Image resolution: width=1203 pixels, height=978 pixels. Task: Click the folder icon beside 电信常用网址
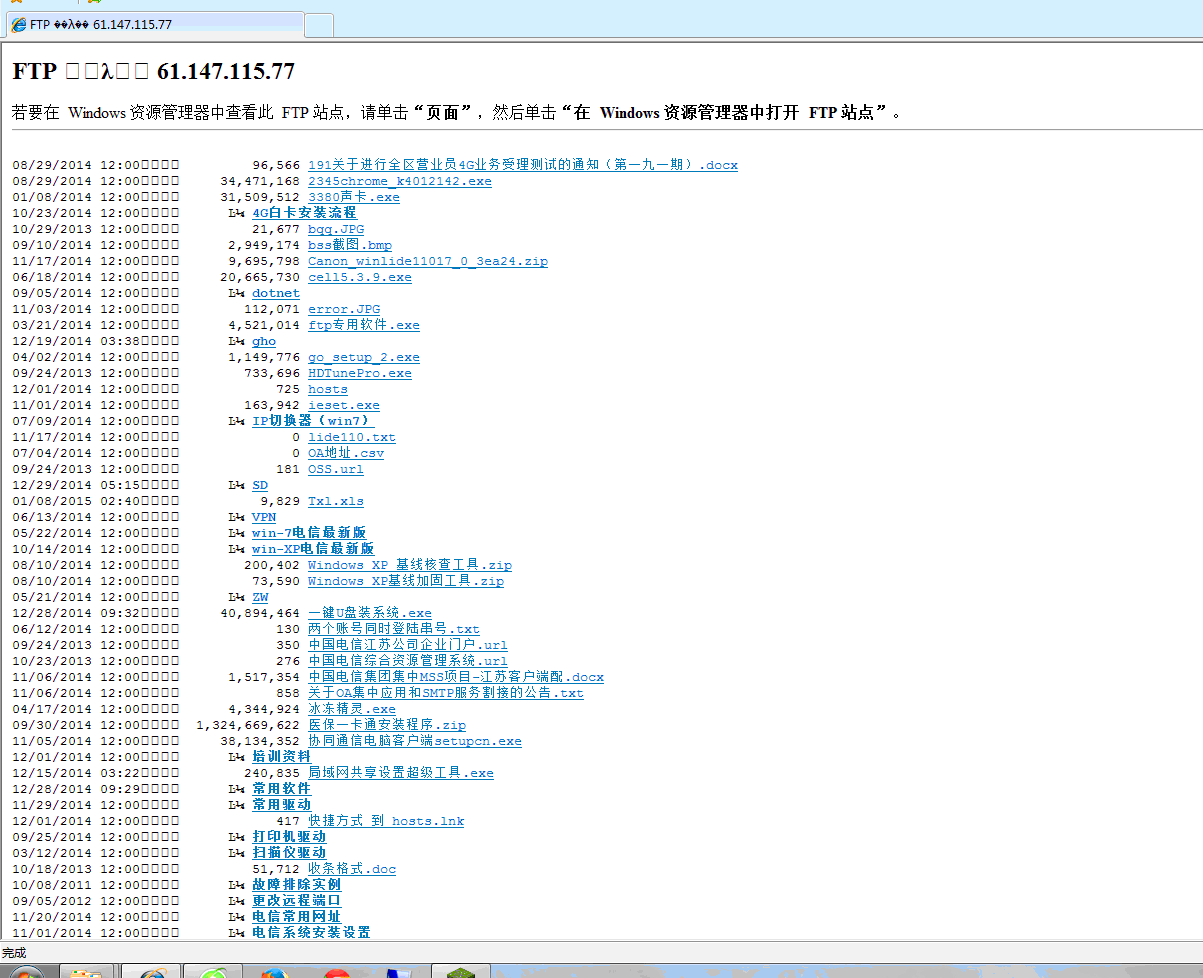pyautogui.click(x=236, y=917)
